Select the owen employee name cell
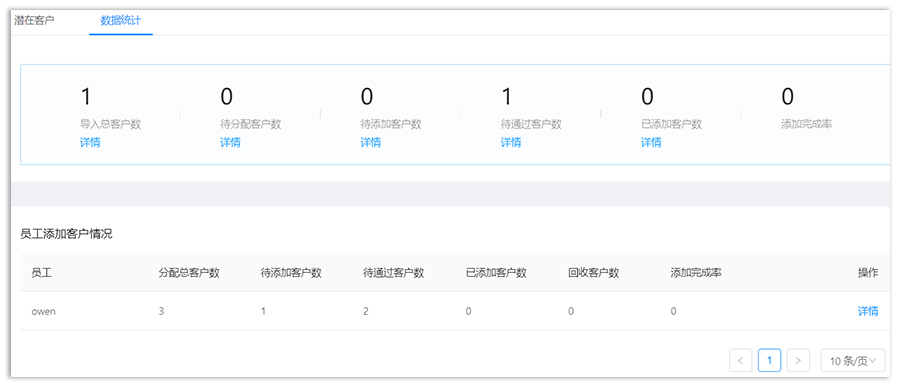Viewport: 900px width, 388px height. [x=43, y=312]
